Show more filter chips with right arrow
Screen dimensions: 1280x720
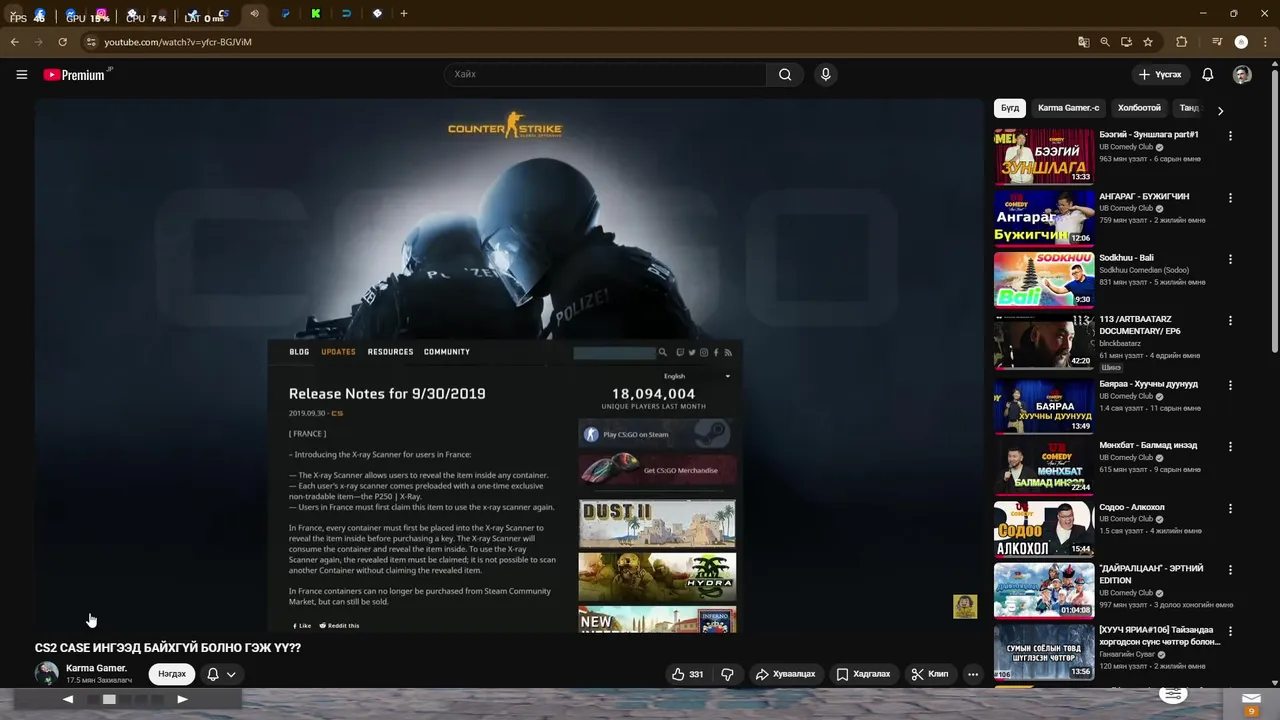pyautogui.click(x=1220, y=110)
